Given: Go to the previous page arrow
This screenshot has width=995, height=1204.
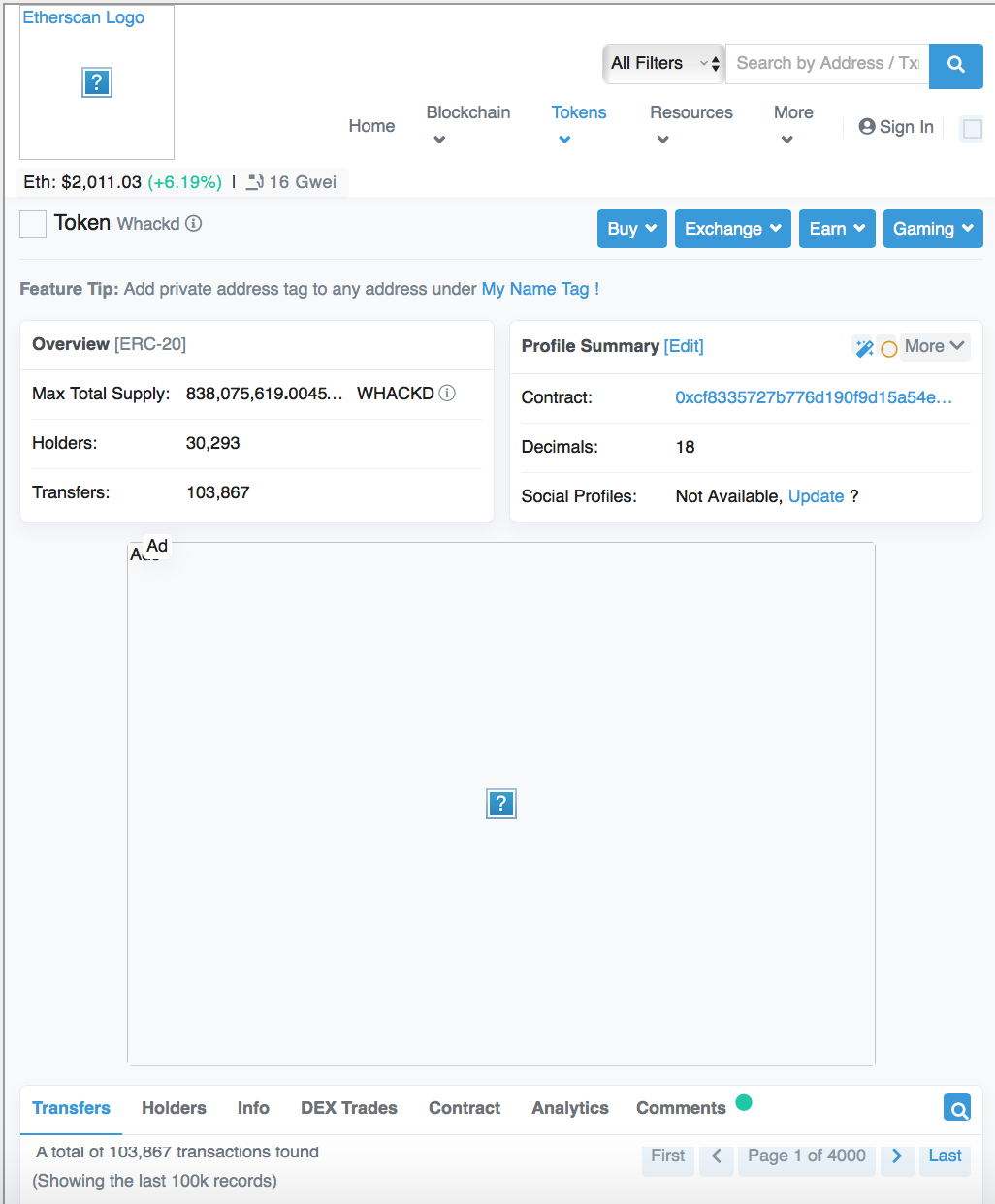Looking at the screenshot, I should pos(717,1156).
